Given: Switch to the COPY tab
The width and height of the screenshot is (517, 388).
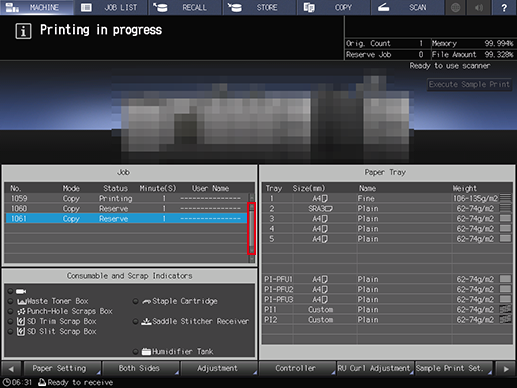Looking at the screenshot, I should click(333, 7).
